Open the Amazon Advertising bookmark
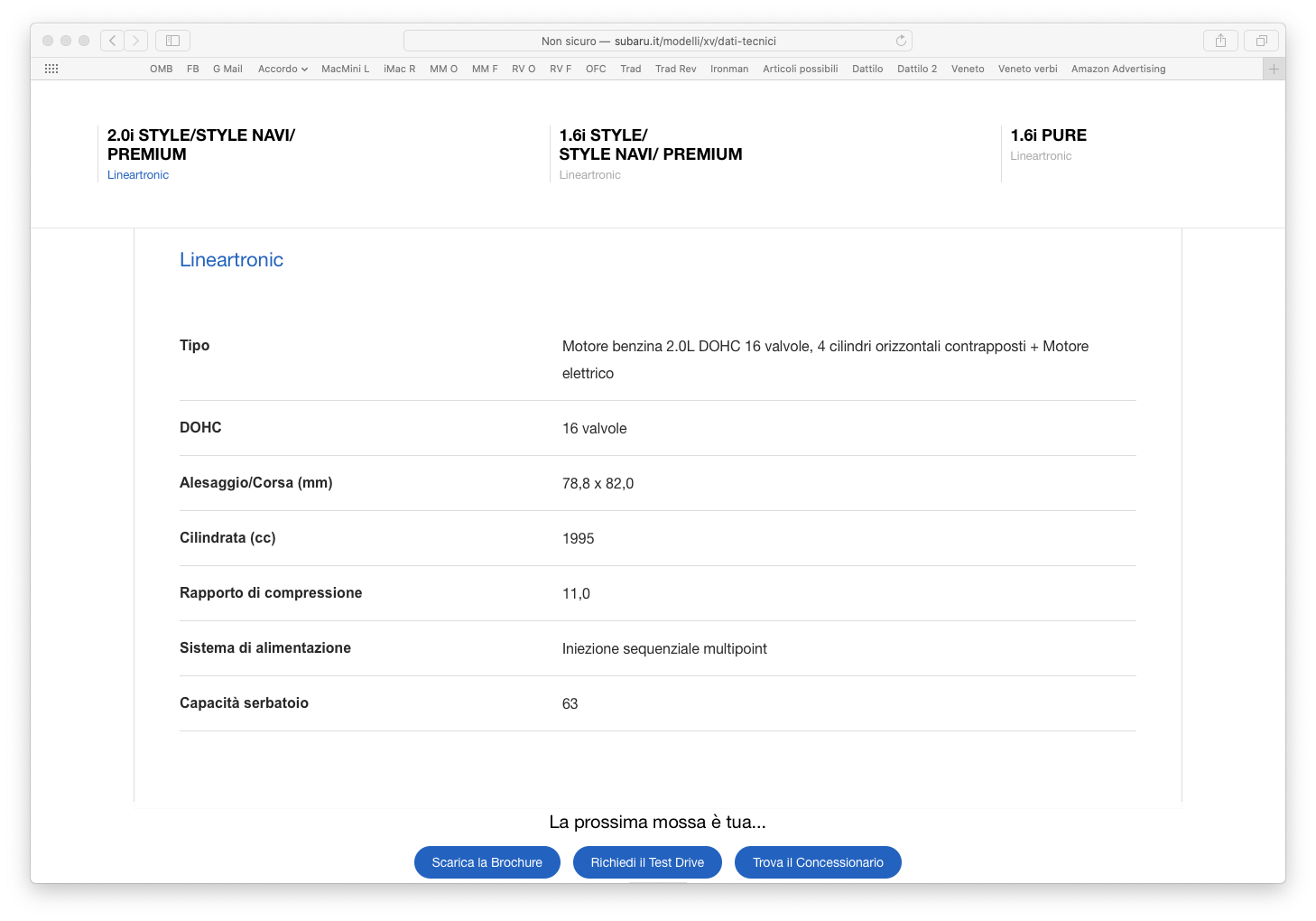The image size is (1316, 921). pos(1117,69)
